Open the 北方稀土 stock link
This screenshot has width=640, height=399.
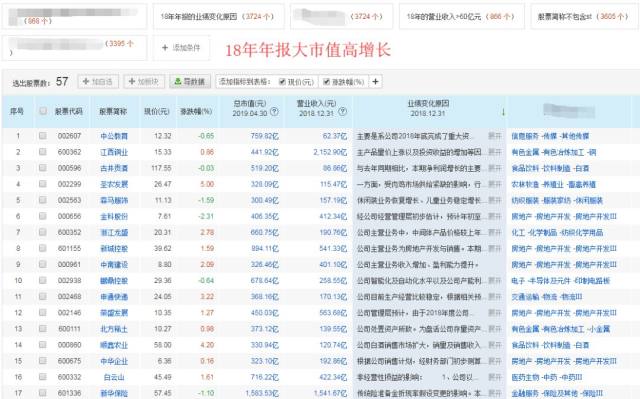(114, 329)
